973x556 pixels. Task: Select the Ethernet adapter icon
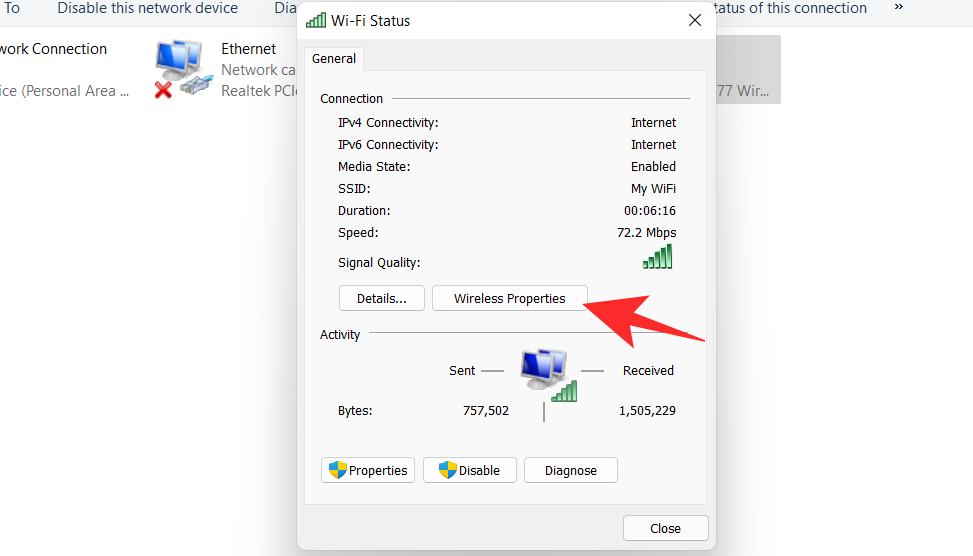pyautogui.click(x=183, y=69)
